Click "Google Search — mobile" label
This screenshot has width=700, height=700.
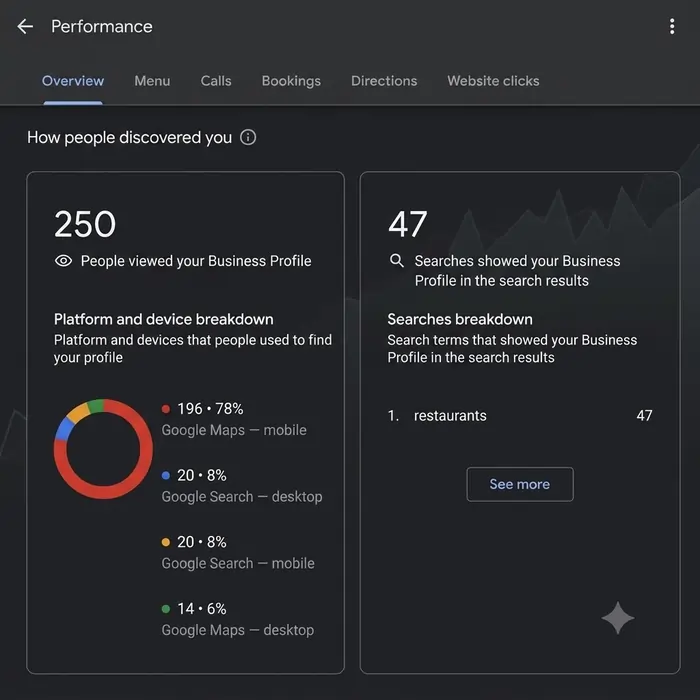[238, 563]
